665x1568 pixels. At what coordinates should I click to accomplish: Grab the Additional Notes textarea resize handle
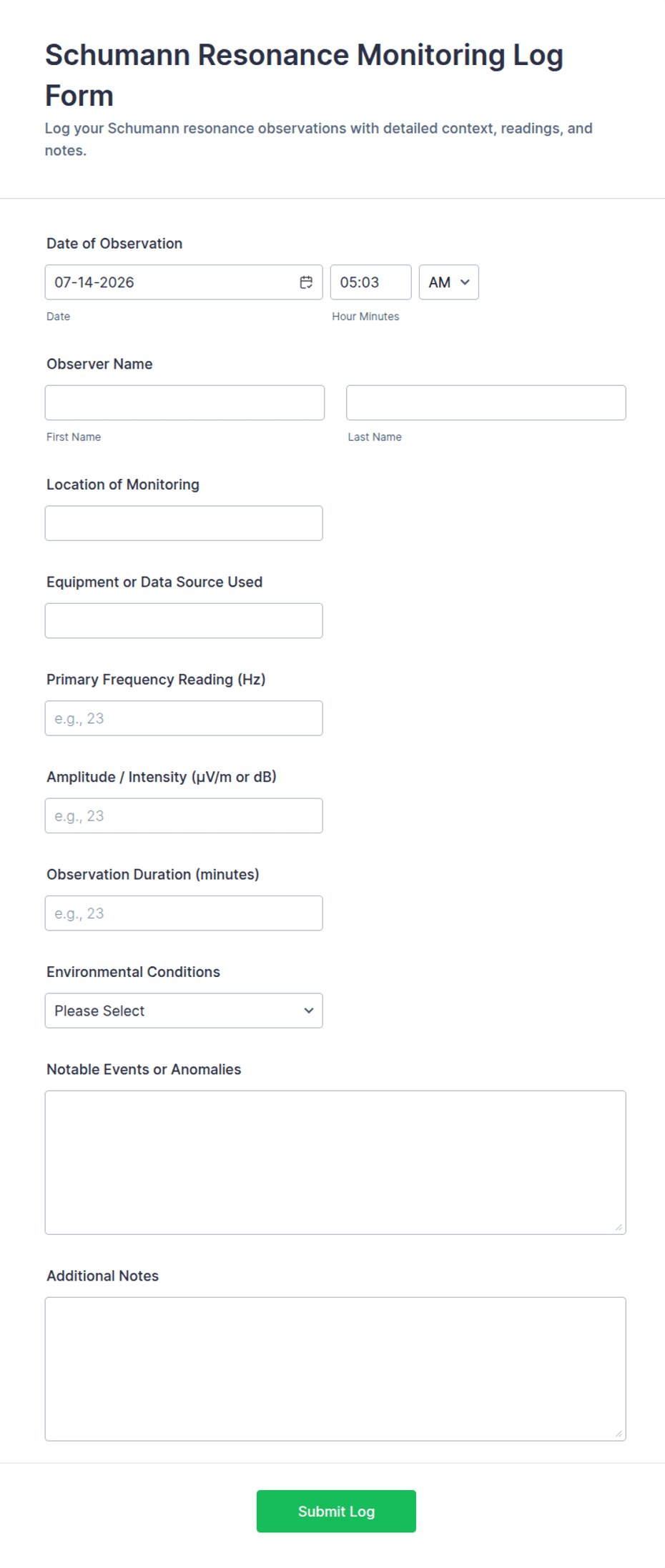[619, 1434]
